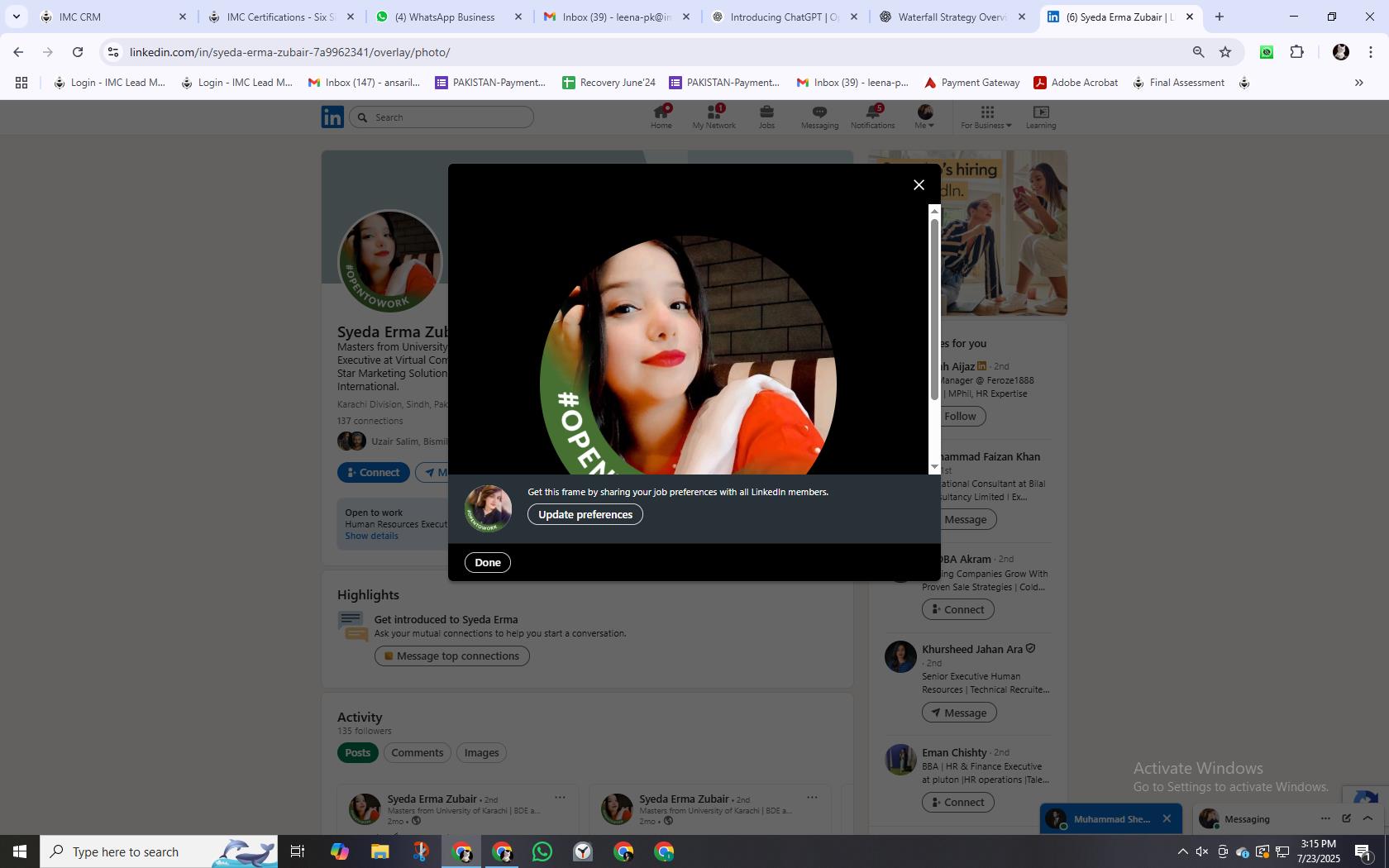Viewport: 1389px width, 868px height.
Task: Open the Payment Gateway bookmark
Action: (x=971, y=83)
